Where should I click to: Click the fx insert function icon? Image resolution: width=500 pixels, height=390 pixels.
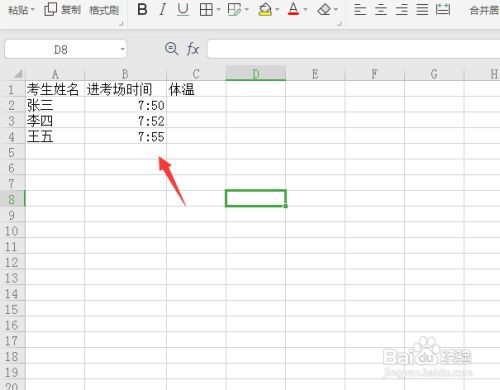193,49
